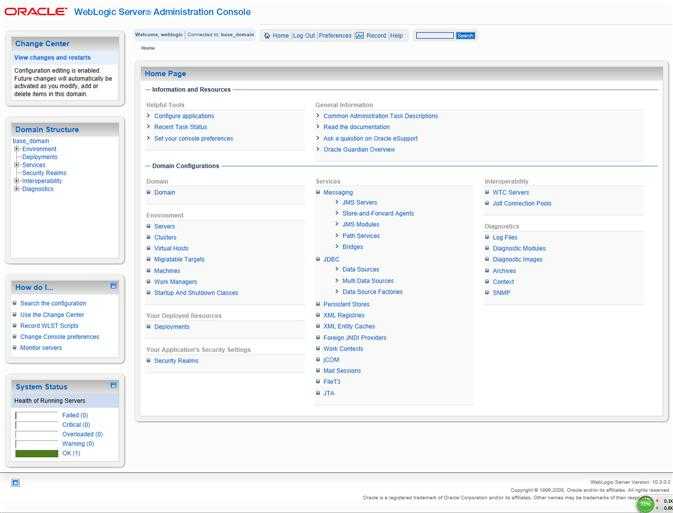Viewport: 673px width, 513px height.
Task: Open Log Files under Diagnostics
Action: pos(505,237)
